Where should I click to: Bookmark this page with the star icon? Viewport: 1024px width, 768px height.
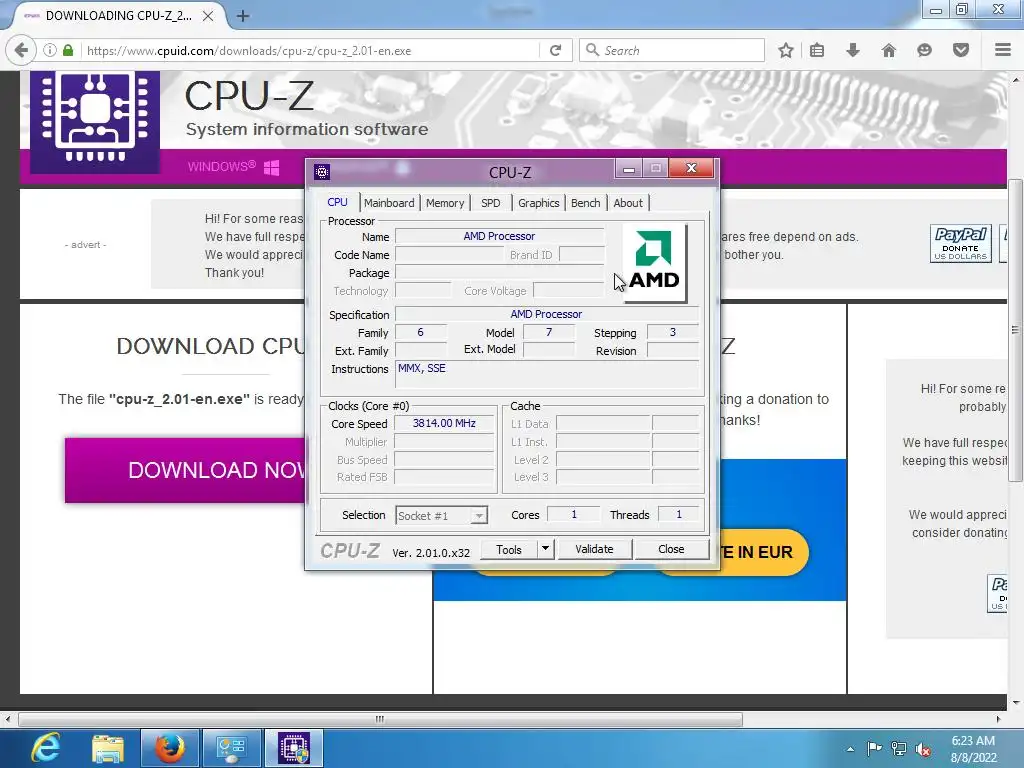pyautogui.click(x=786, y=50)
